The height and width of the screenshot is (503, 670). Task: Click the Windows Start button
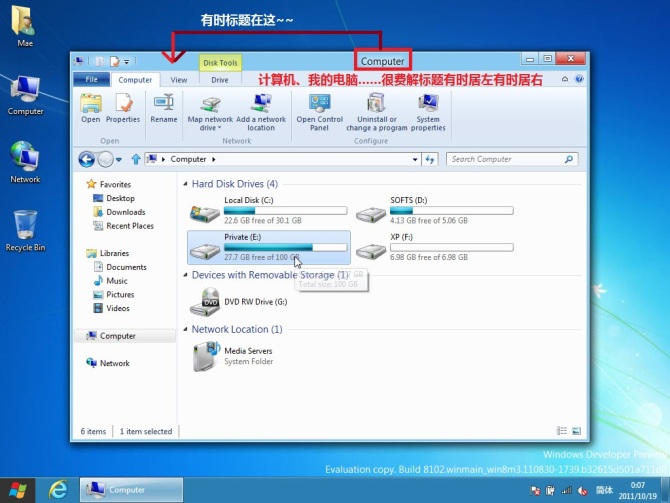pyautogui.click(x=17, y=490)
